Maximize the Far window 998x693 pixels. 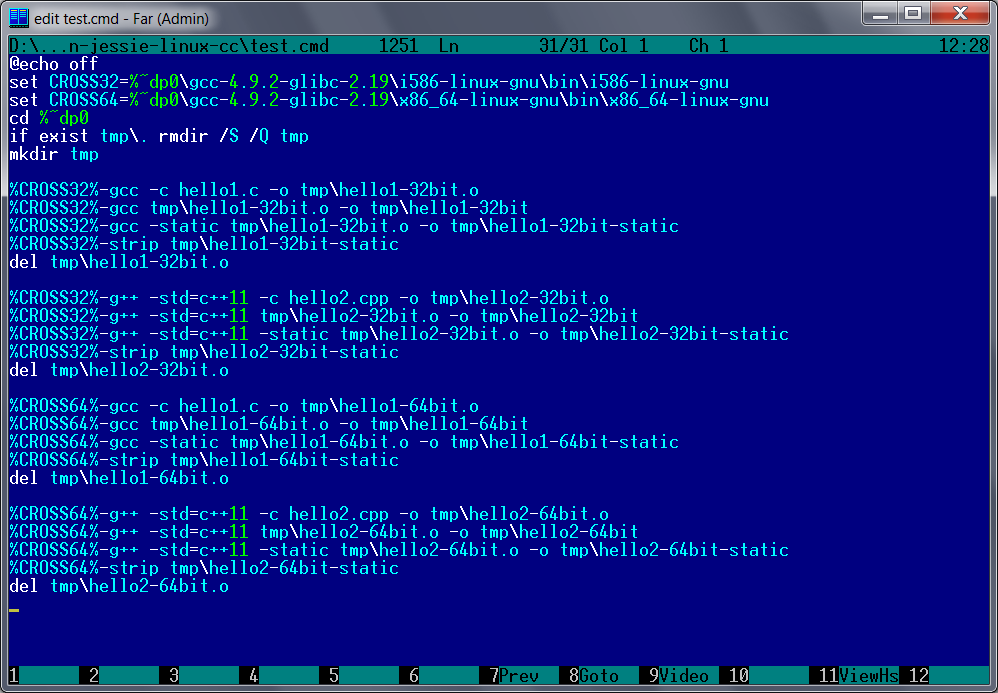[x=913, y=13]
